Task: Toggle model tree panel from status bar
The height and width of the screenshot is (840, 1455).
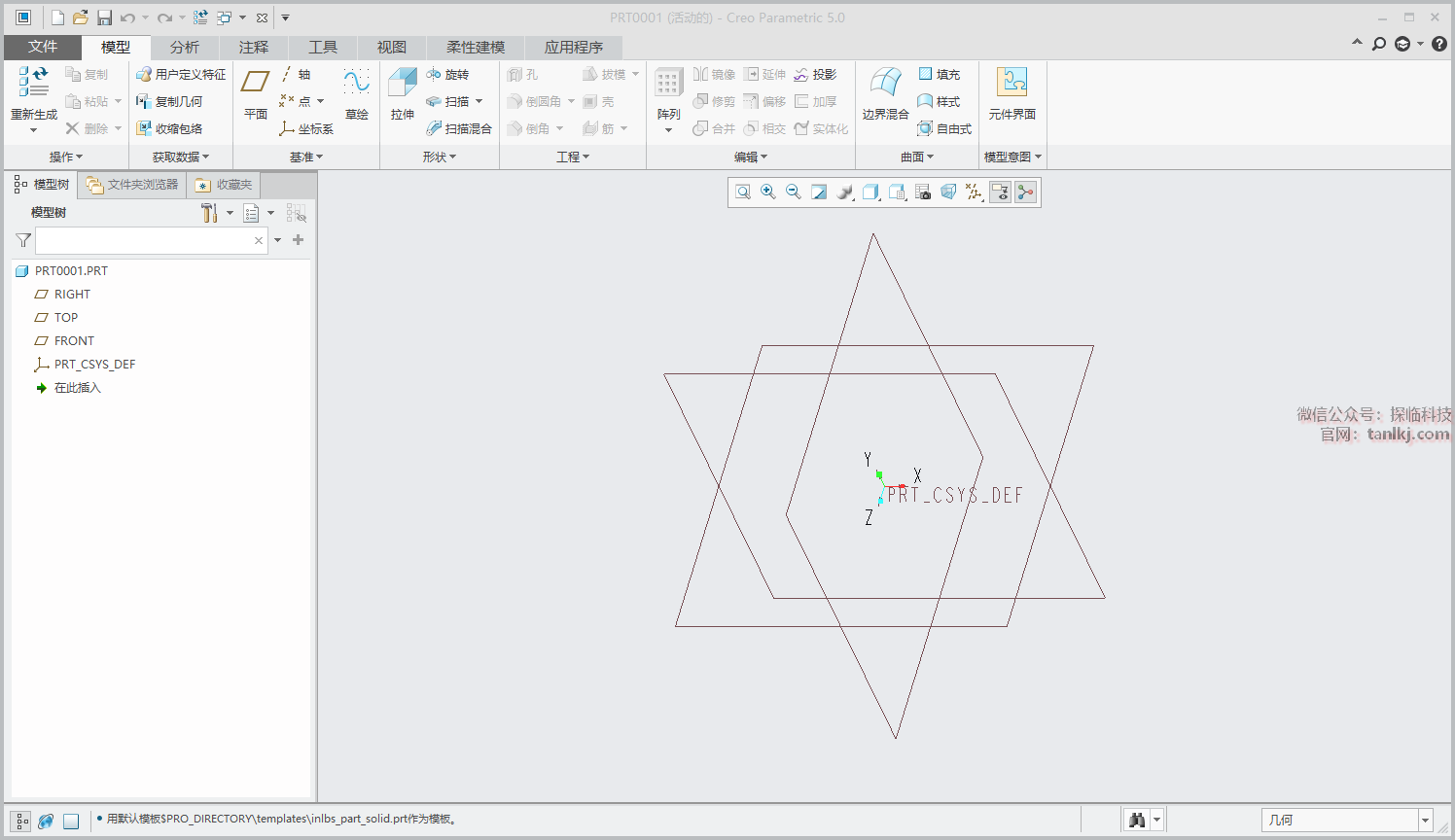Action: [x=21, y=821]
